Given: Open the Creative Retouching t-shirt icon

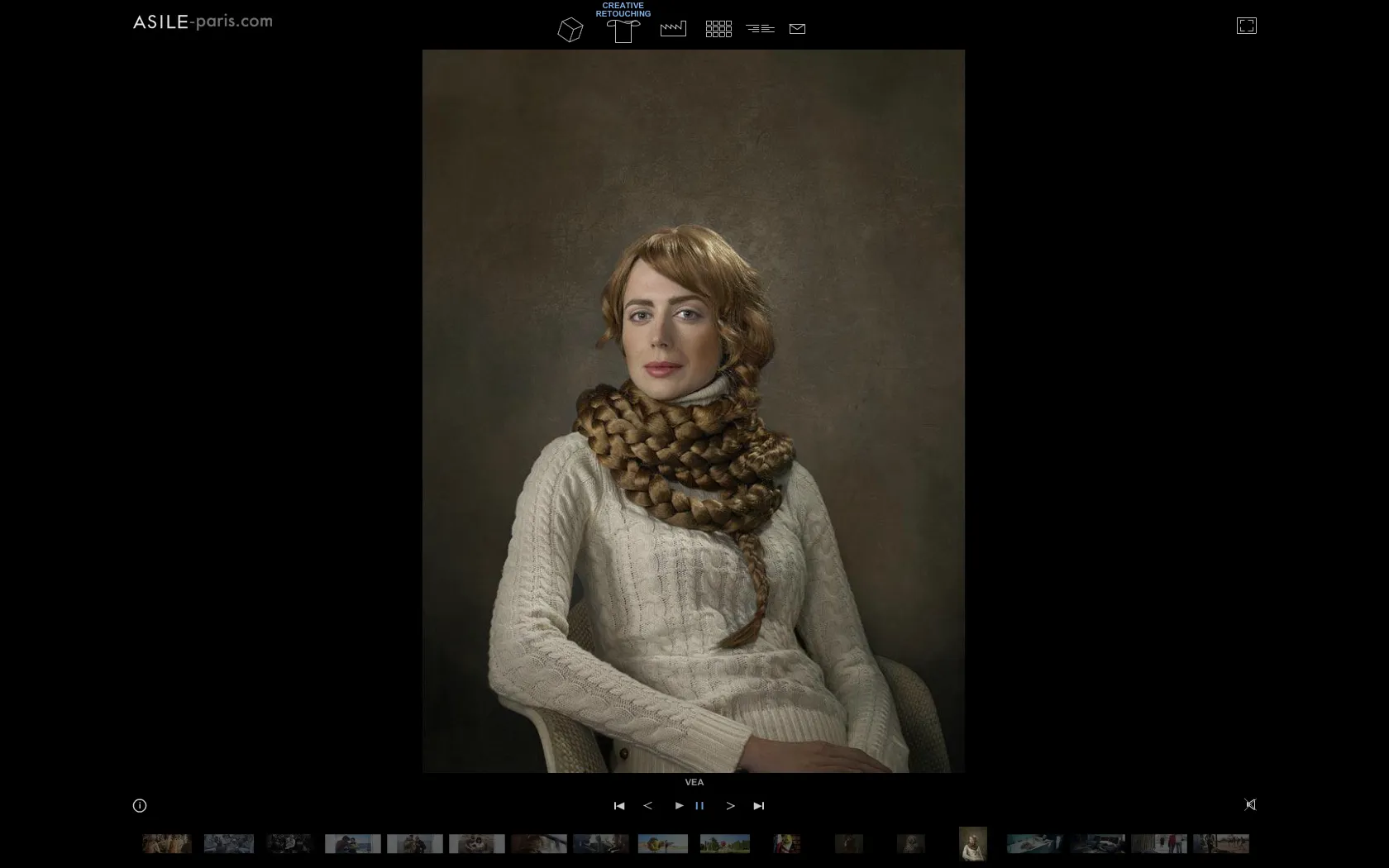Looking at the screenshot, I should [x=623, y=31].
